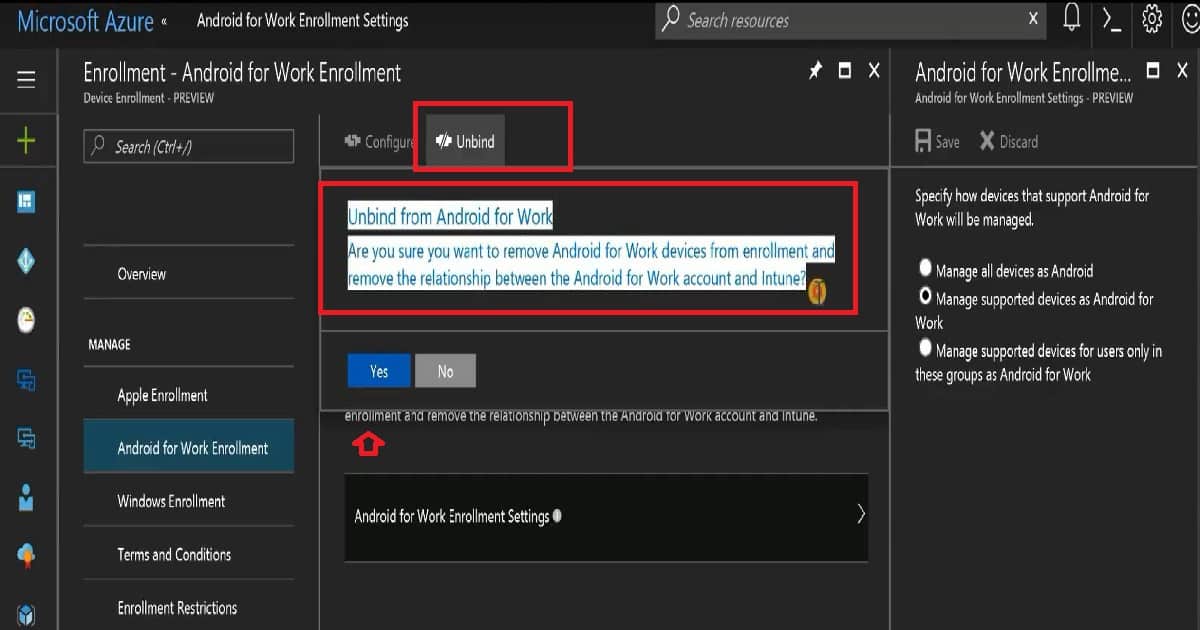Select Manage supported devices as Android for Work

point(925,296)
